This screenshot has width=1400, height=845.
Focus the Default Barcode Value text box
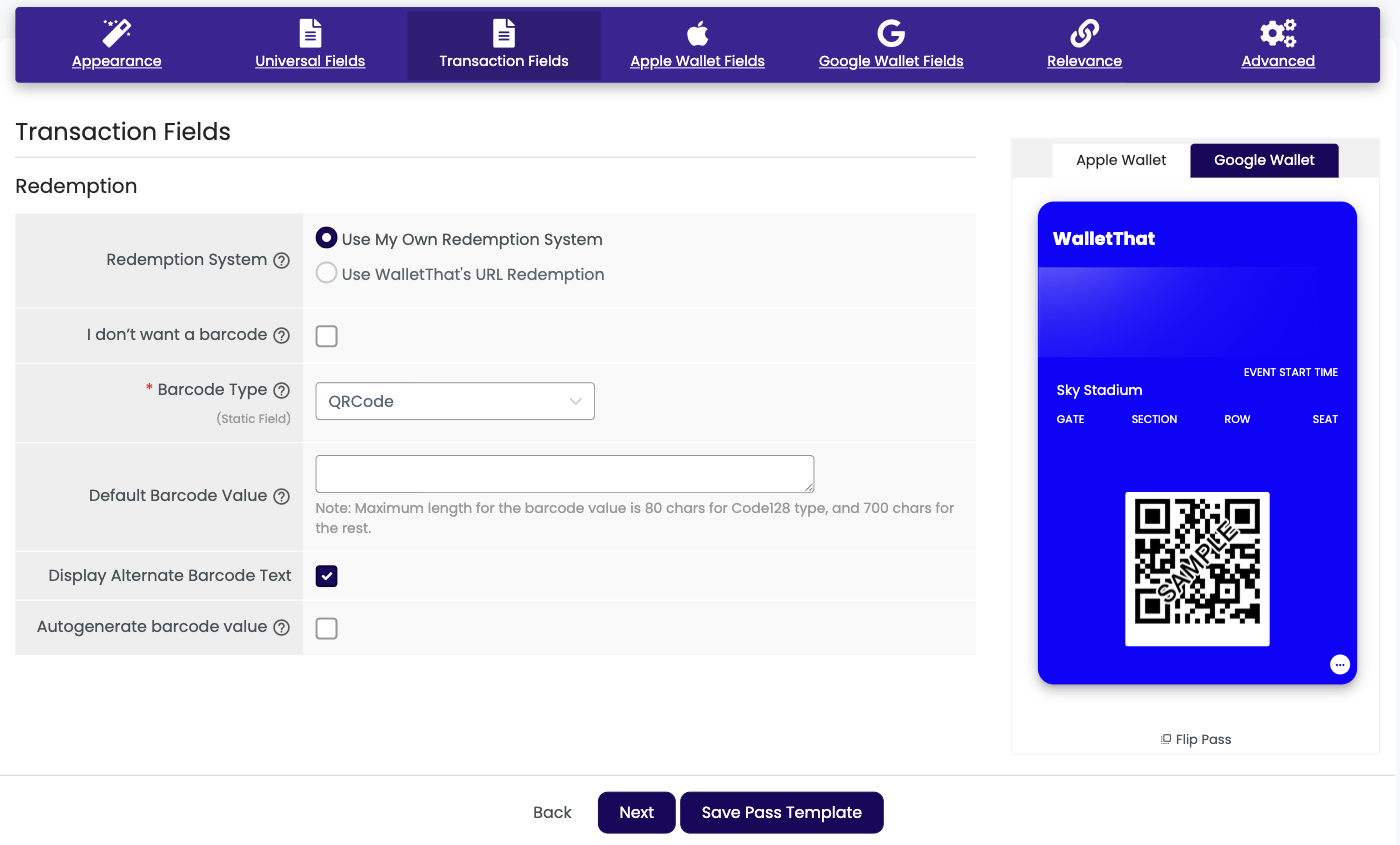click(x=565, y=474)
